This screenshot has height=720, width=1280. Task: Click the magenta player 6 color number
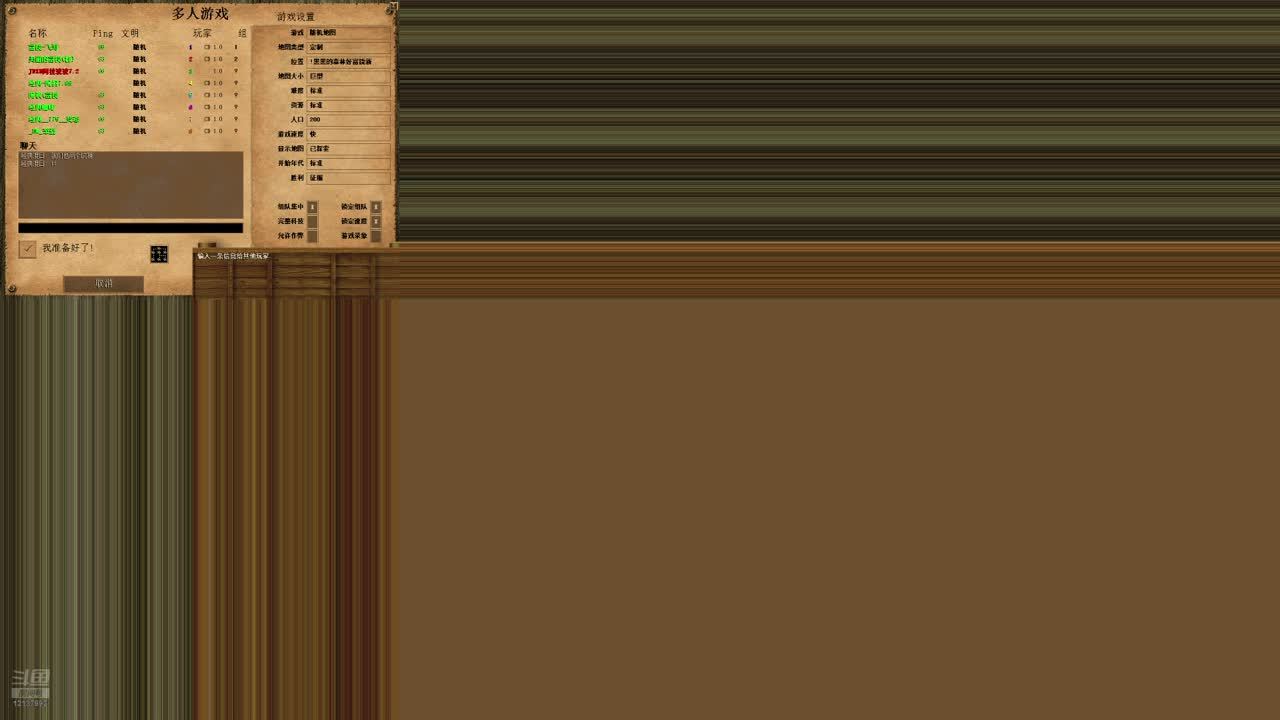(190, 107)
